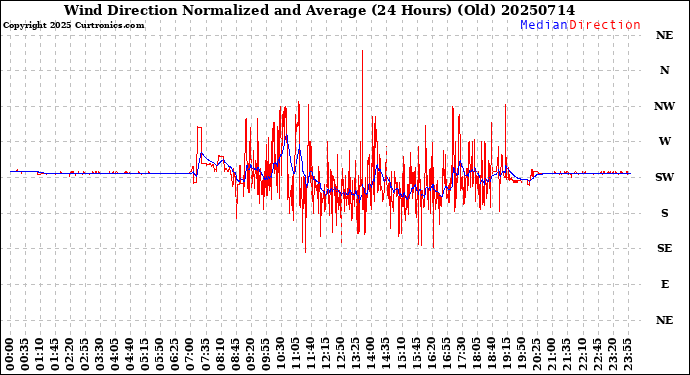Click the 07:35 time axis label
Screen dimensions: 690x375
click(206, 354)
